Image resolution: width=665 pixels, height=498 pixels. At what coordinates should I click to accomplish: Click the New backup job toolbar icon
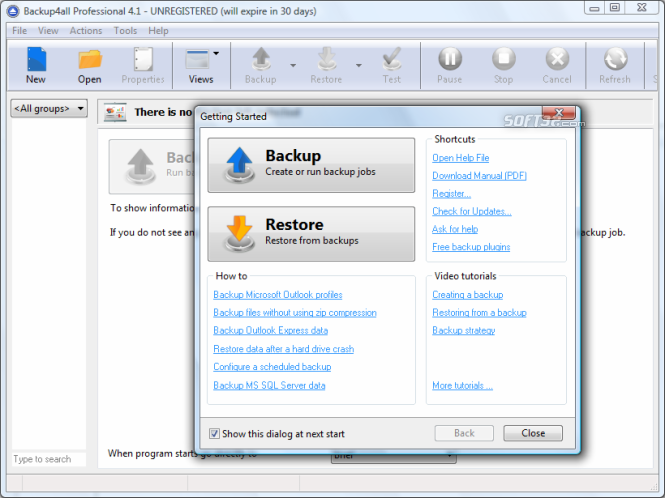[36, 60]
